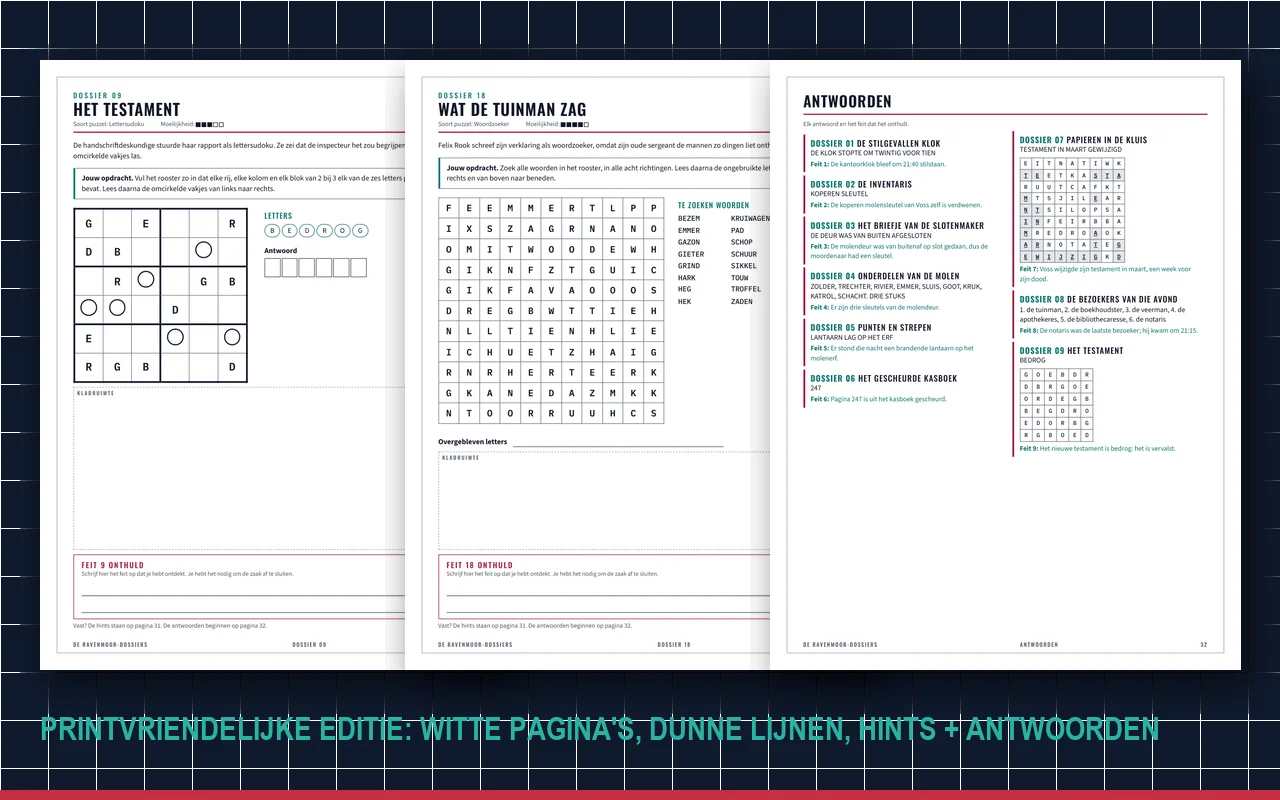The height and width of the screenshot is (800, 1280).
Task: Click the 'KLADRUIMTE' label on the Dossier 18 page
Action: 460,457
